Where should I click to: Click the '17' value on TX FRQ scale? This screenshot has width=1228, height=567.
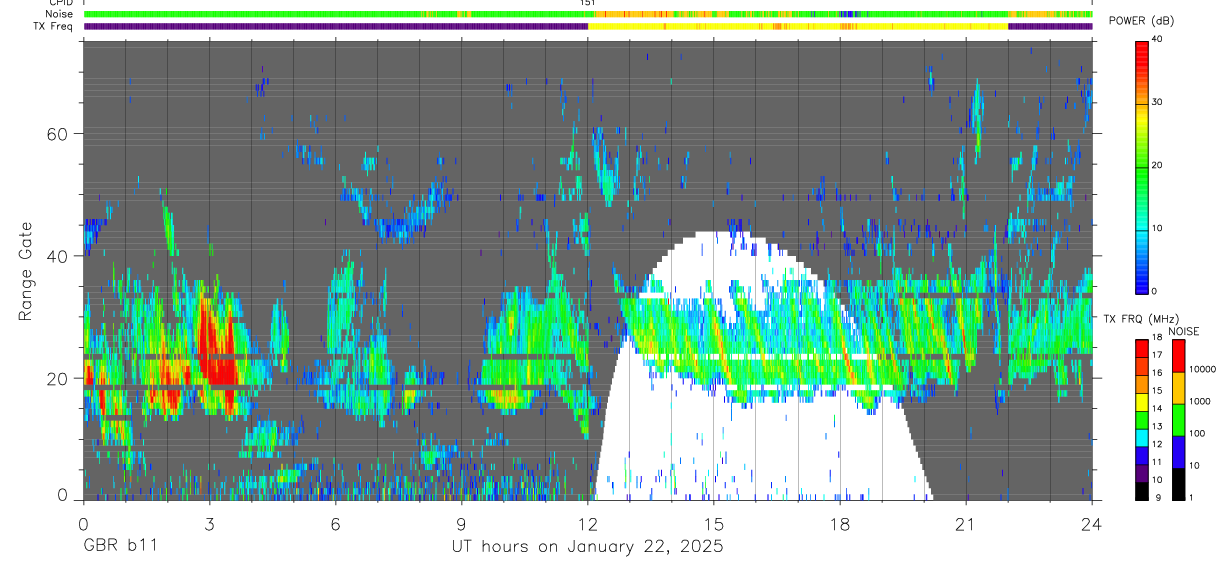1159,356
